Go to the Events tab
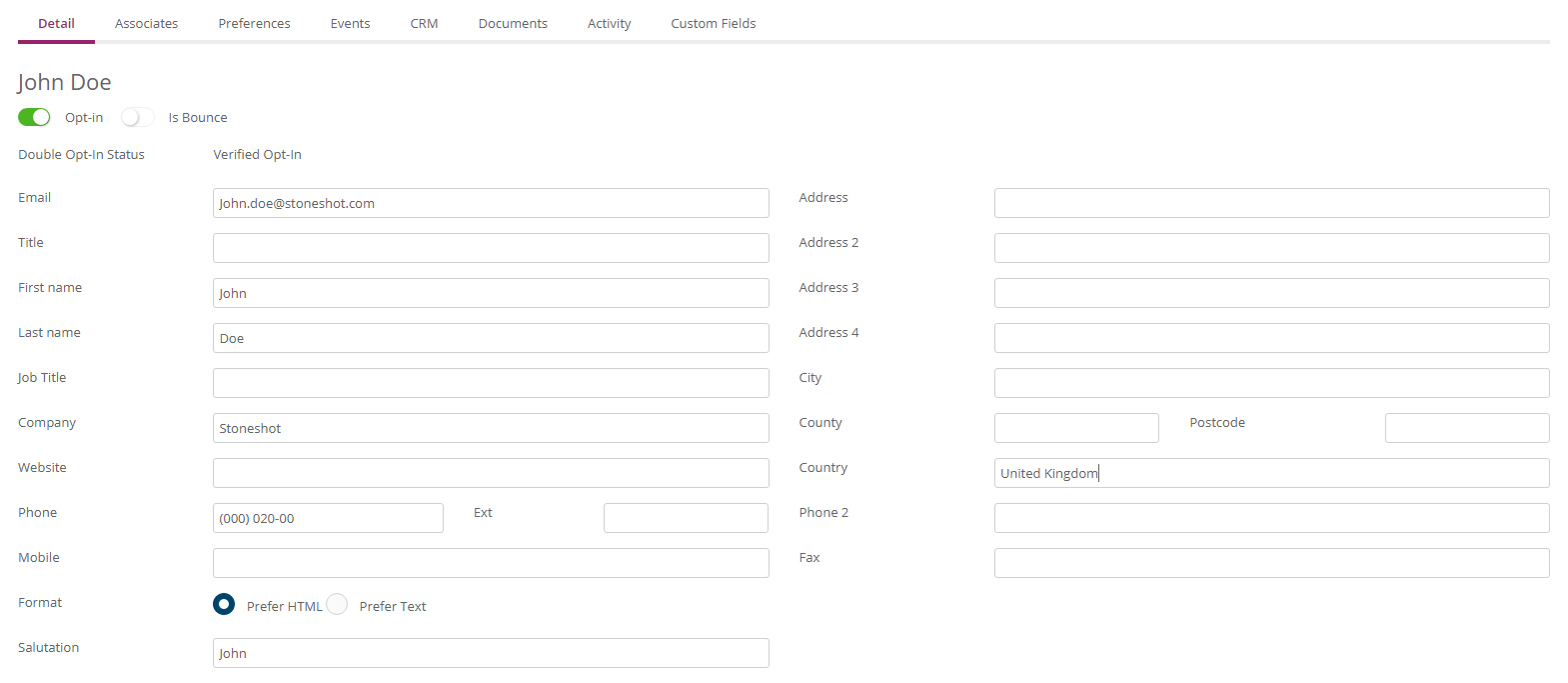The width and height of the screenshot is (1568, 683). (350, 23)
